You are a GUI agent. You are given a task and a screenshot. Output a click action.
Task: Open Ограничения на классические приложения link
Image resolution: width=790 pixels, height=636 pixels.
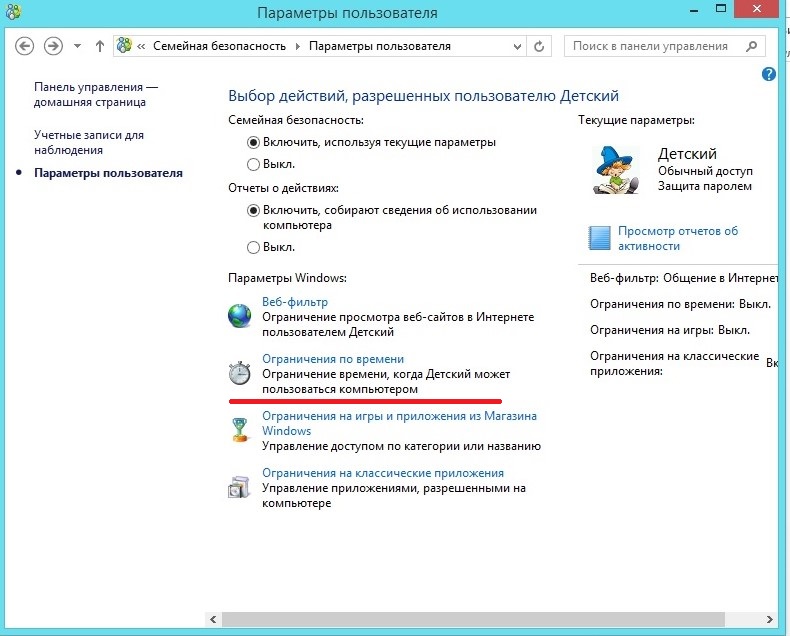point(383,473)
